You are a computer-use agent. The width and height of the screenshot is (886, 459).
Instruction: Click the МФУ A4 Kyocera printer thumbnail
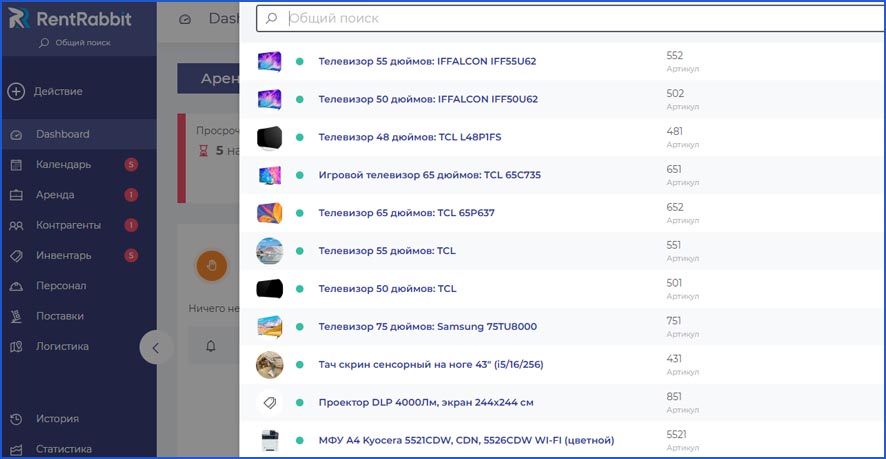pyautogui.click(x=270, y=441)
